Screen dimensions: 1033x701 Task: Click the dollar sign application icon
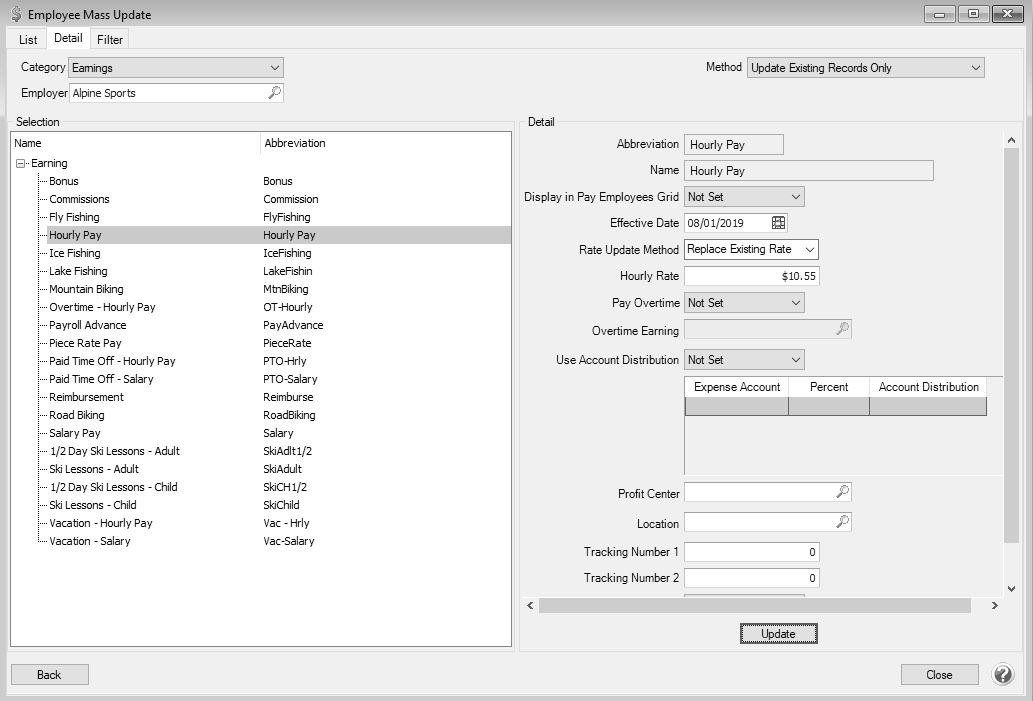coord(16,14)
